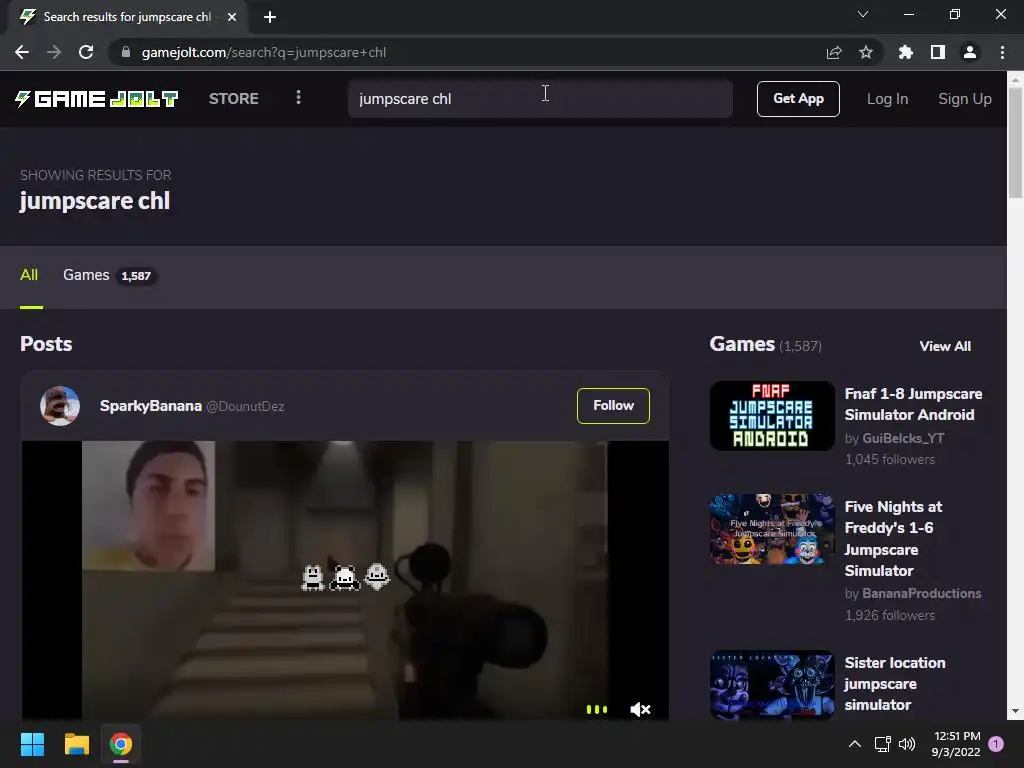Open a new Chrome tab
Screen dimensions: 1024x768
(x=270, y=17)
